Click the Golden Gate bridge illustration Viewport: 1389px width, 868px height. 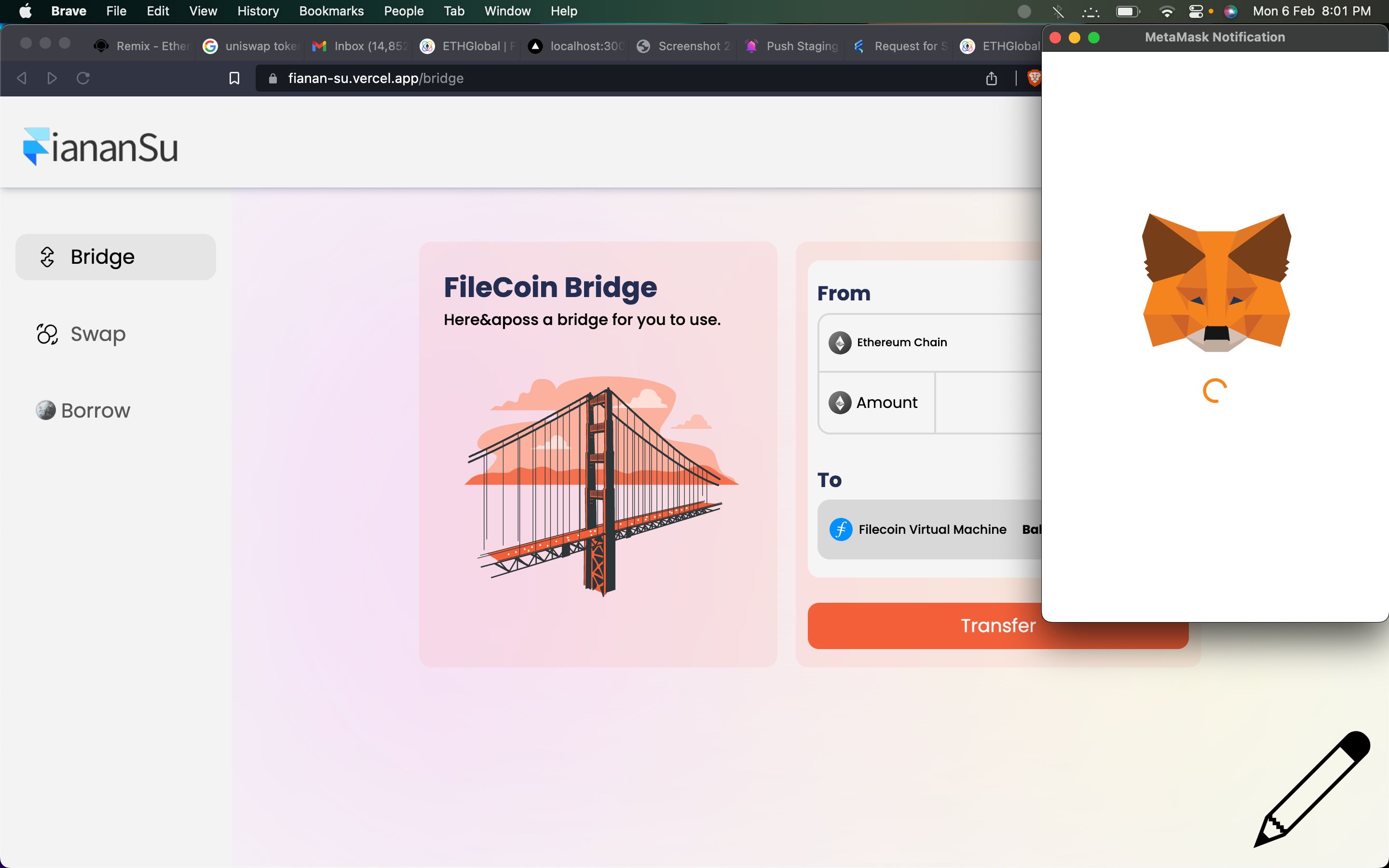click(x=601, y=486)
